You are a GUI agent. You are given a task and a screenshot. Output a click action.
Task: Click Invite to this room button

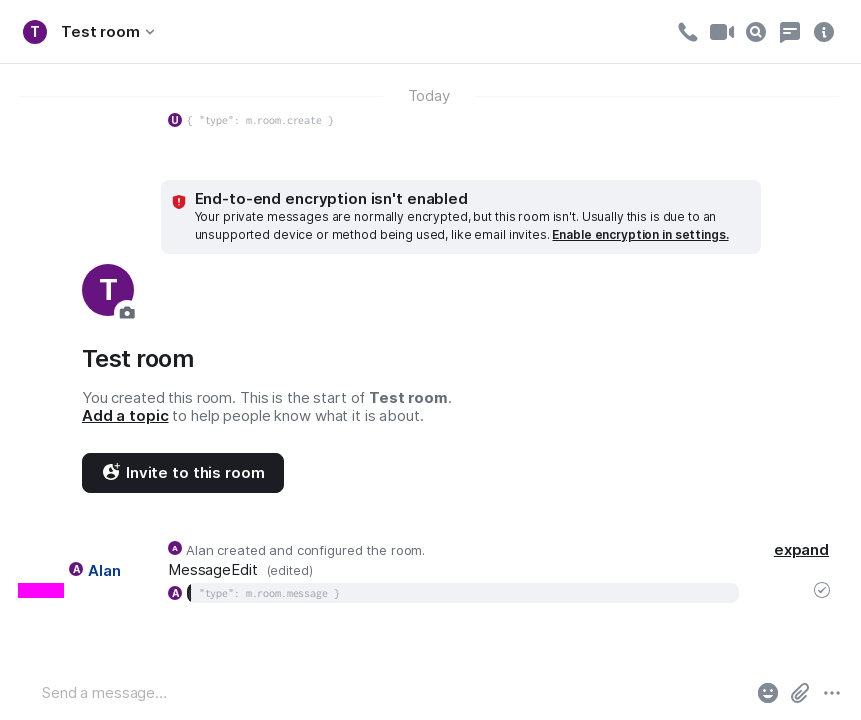point(183,473)
